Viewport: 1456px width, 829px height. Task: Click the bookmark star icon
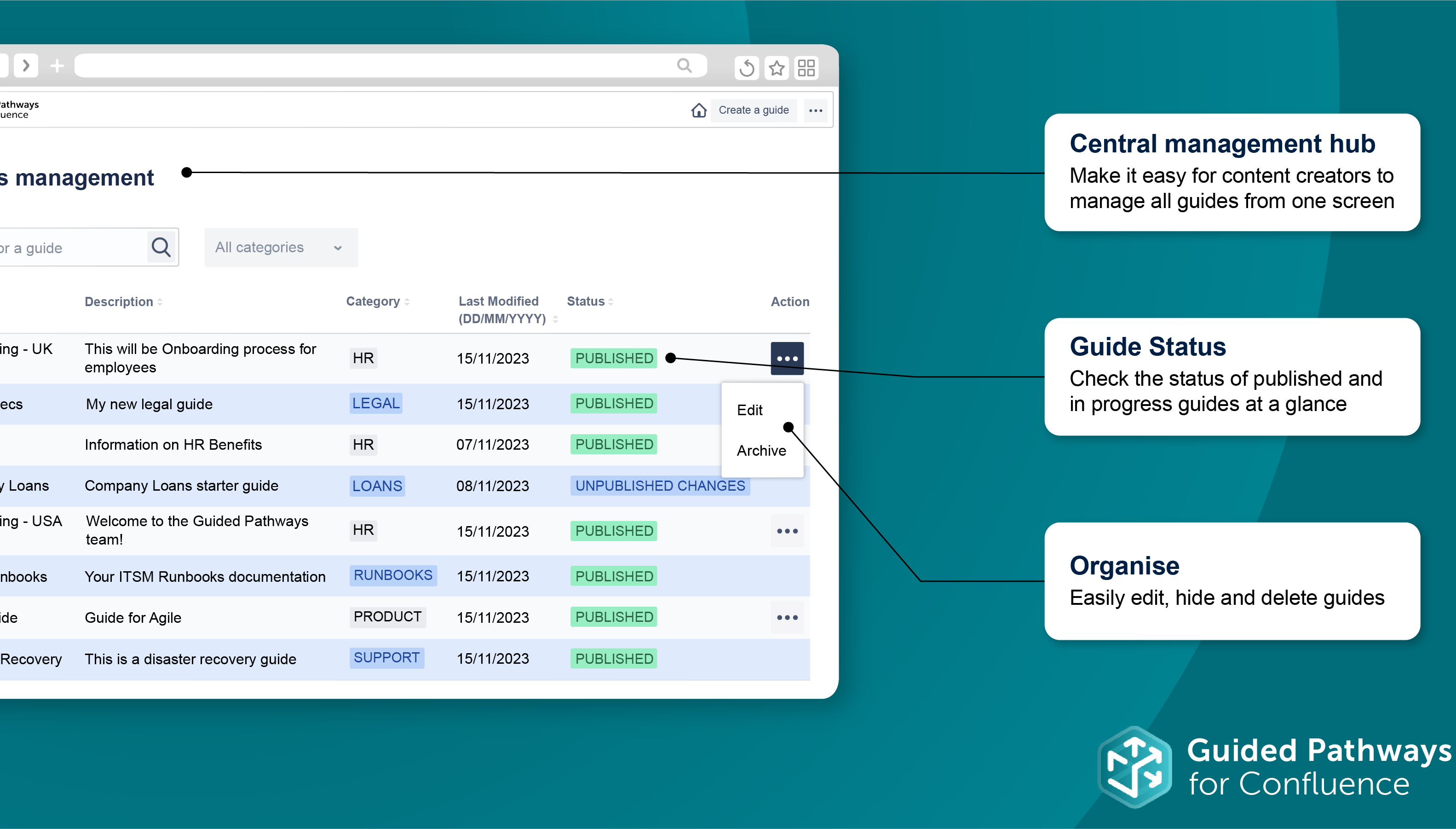tap(777, 68)
